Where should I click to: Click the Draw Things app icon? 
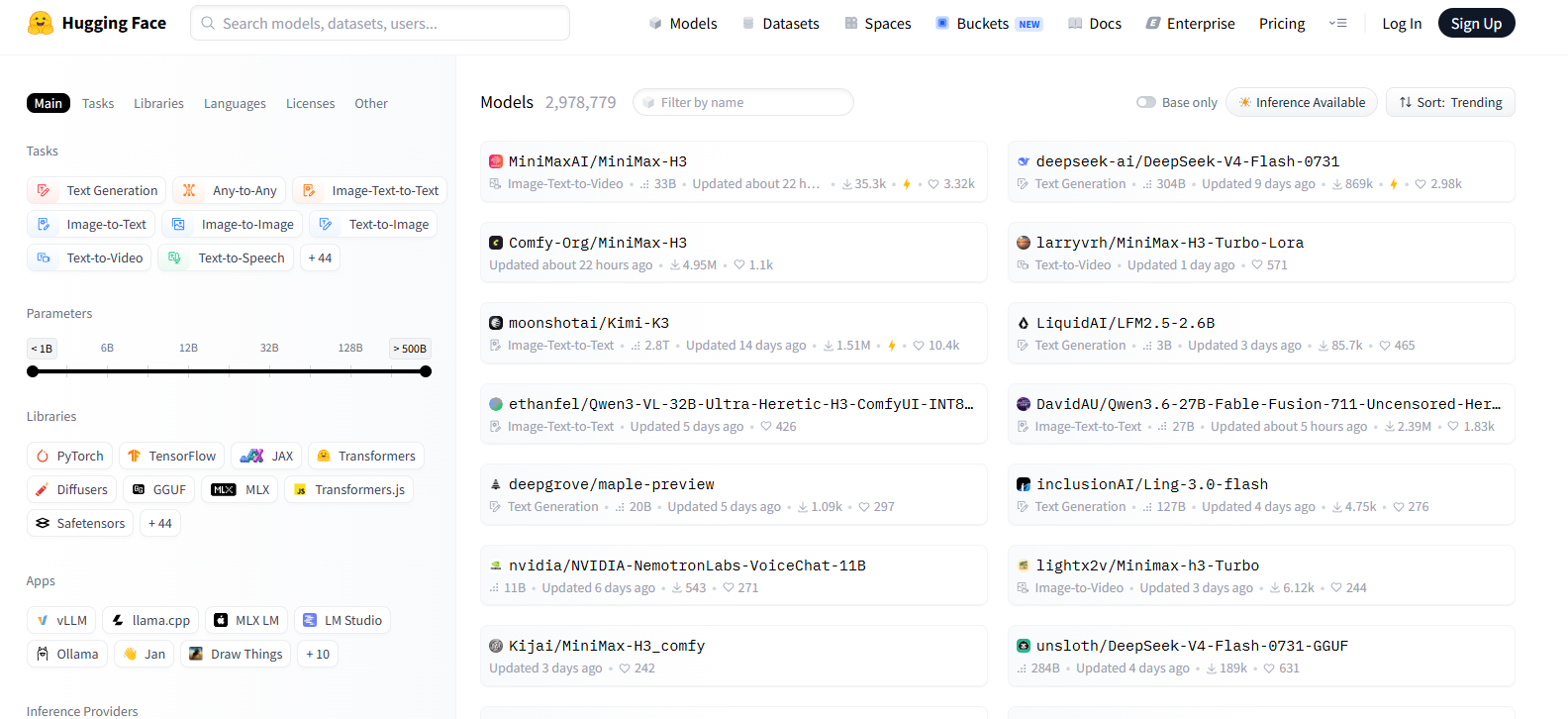click(196, 655)
